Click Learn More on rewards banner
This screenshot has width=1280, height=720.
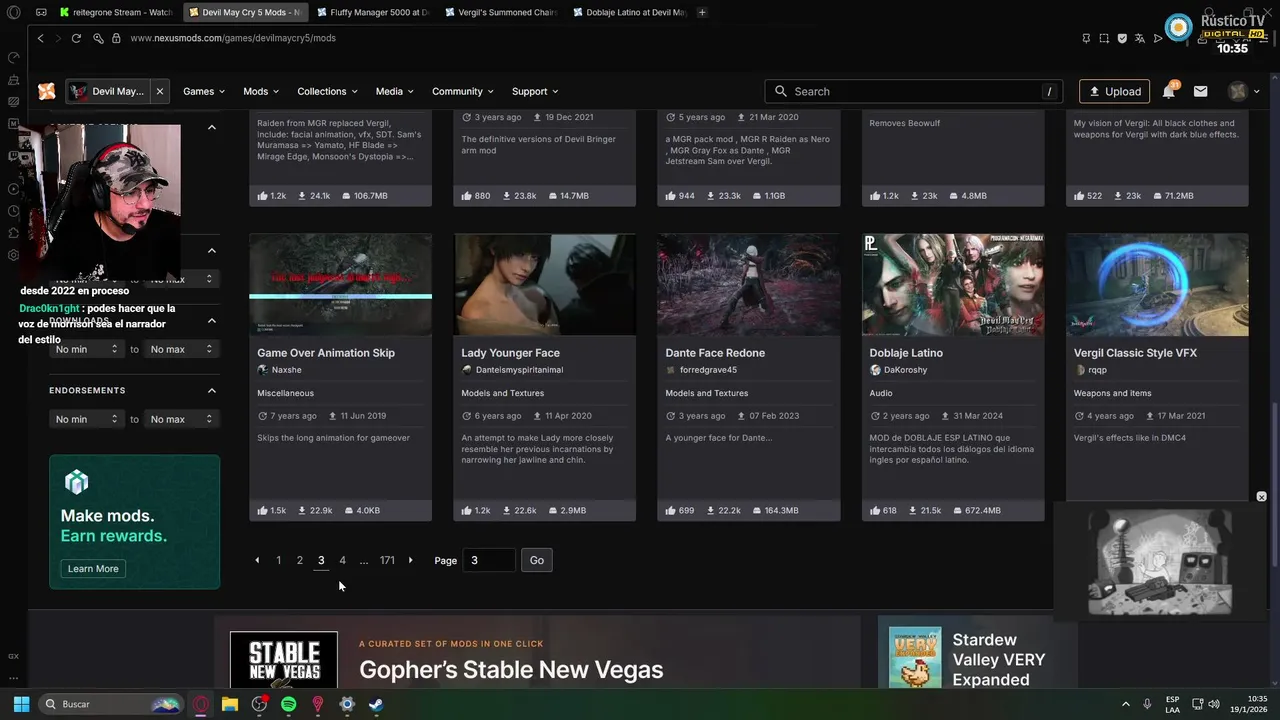pyautogui.click(x=93, y=568)
